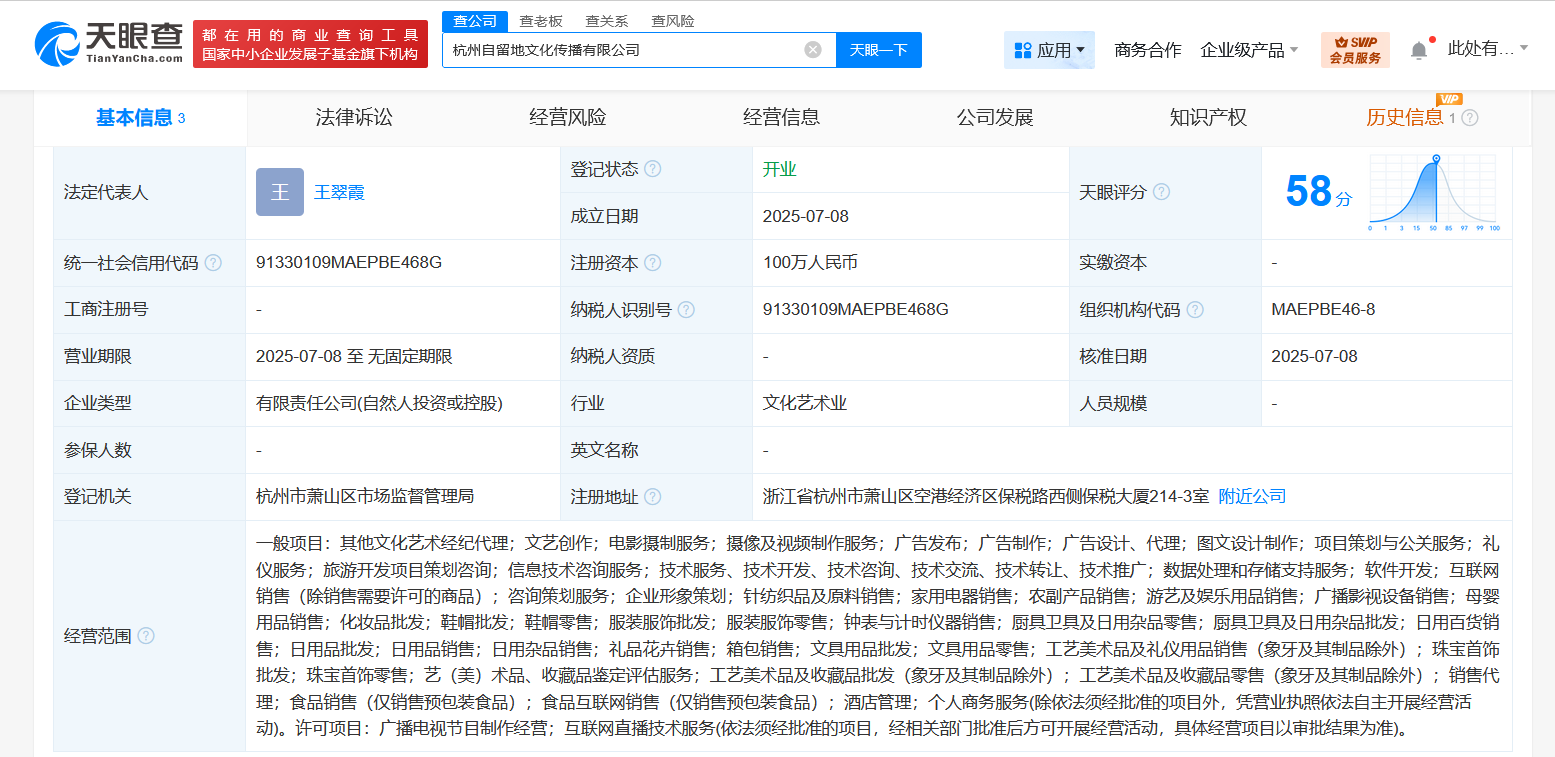Click the TianYanCha logo
Viewport: 1555px width, 757px height.
(x=109, y=44)
